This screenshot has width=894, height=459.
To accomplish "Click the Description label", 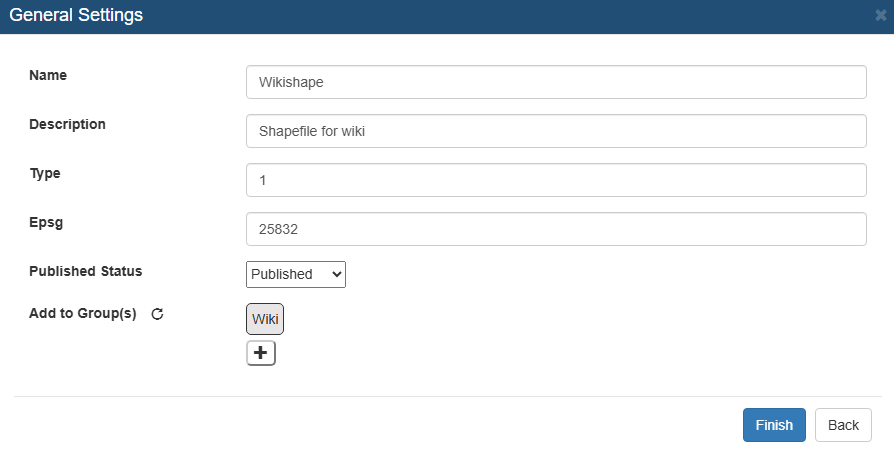I will click(67, 124).
